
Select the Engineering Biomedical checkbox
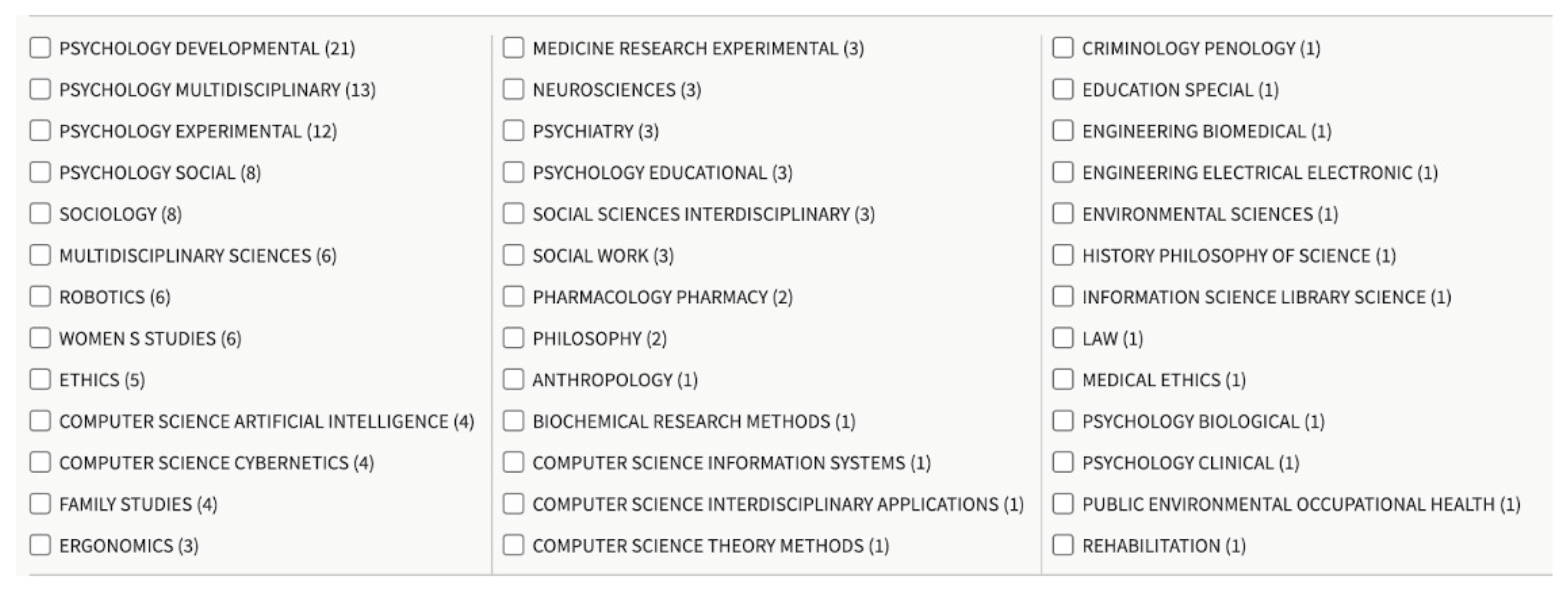(1063, 131)
